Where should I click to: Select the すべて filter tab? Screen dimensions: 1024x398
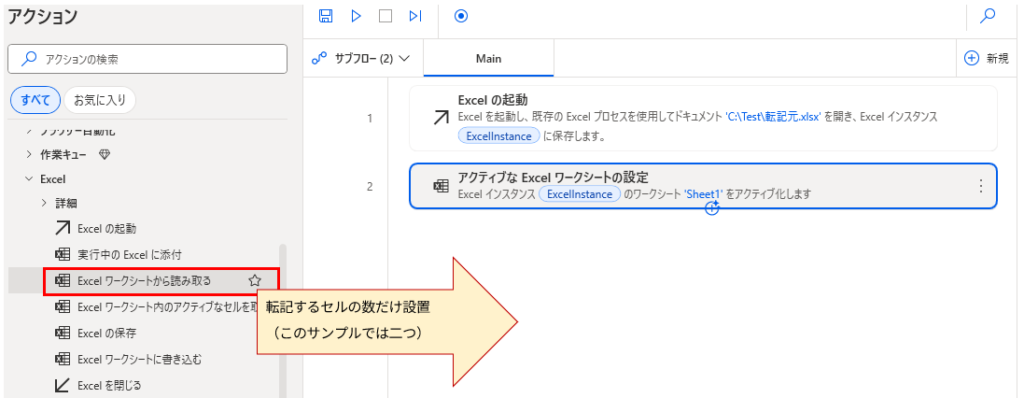pos(35,100)
